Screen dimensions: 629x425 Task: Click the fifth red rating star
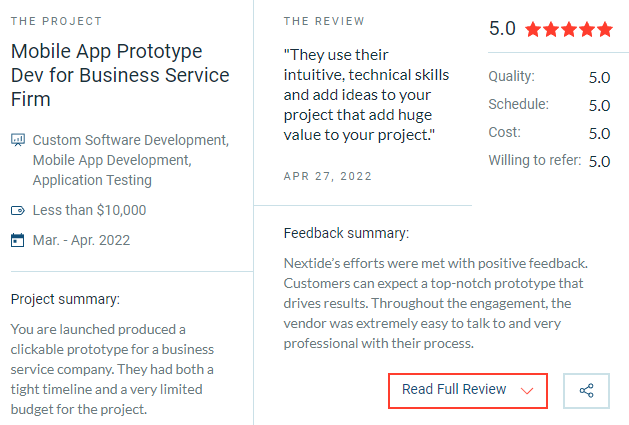604,29
